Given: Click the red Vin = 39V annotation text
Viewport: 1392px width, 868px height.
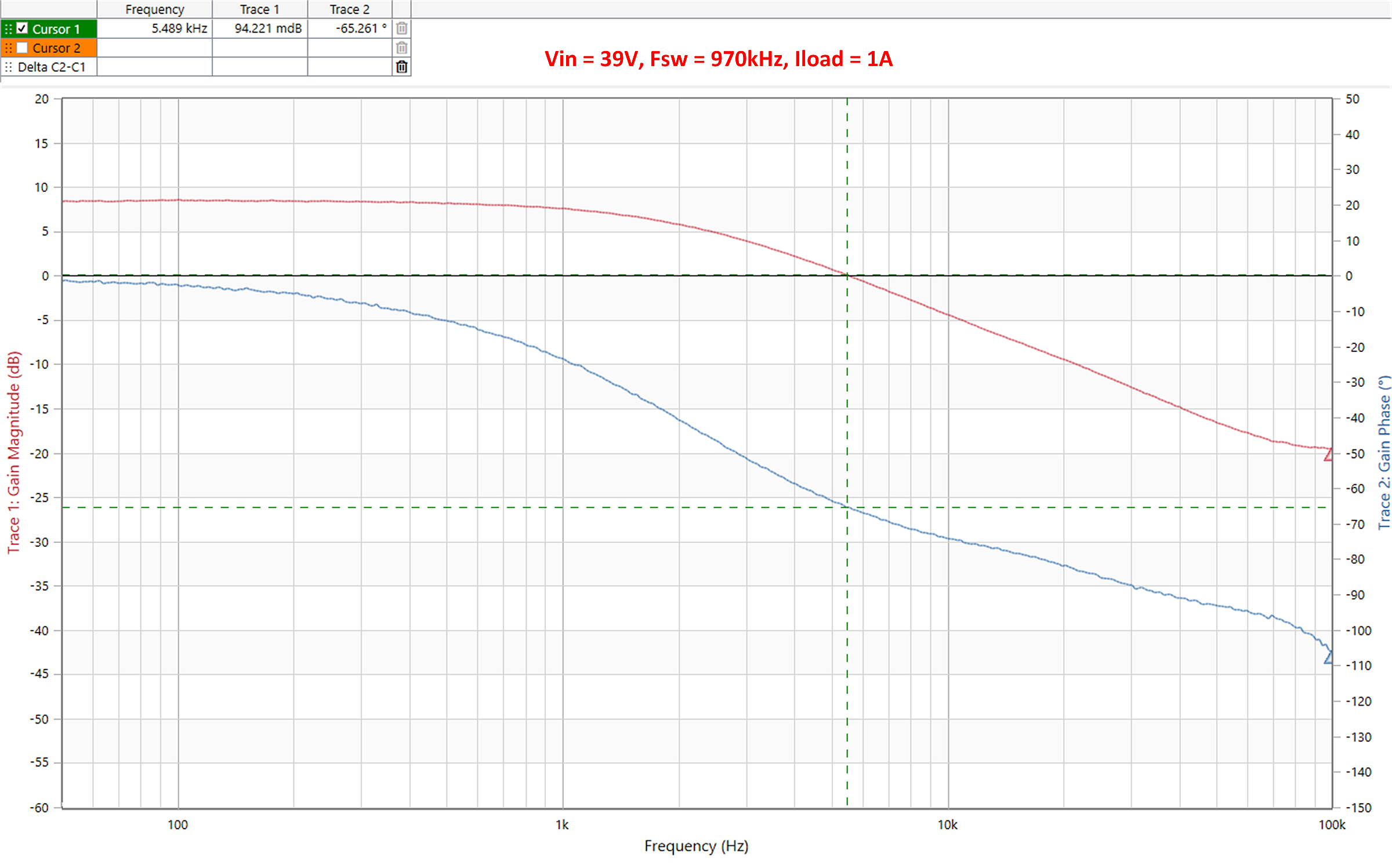Looking at the screenshot, I should [x=719, y=59].
